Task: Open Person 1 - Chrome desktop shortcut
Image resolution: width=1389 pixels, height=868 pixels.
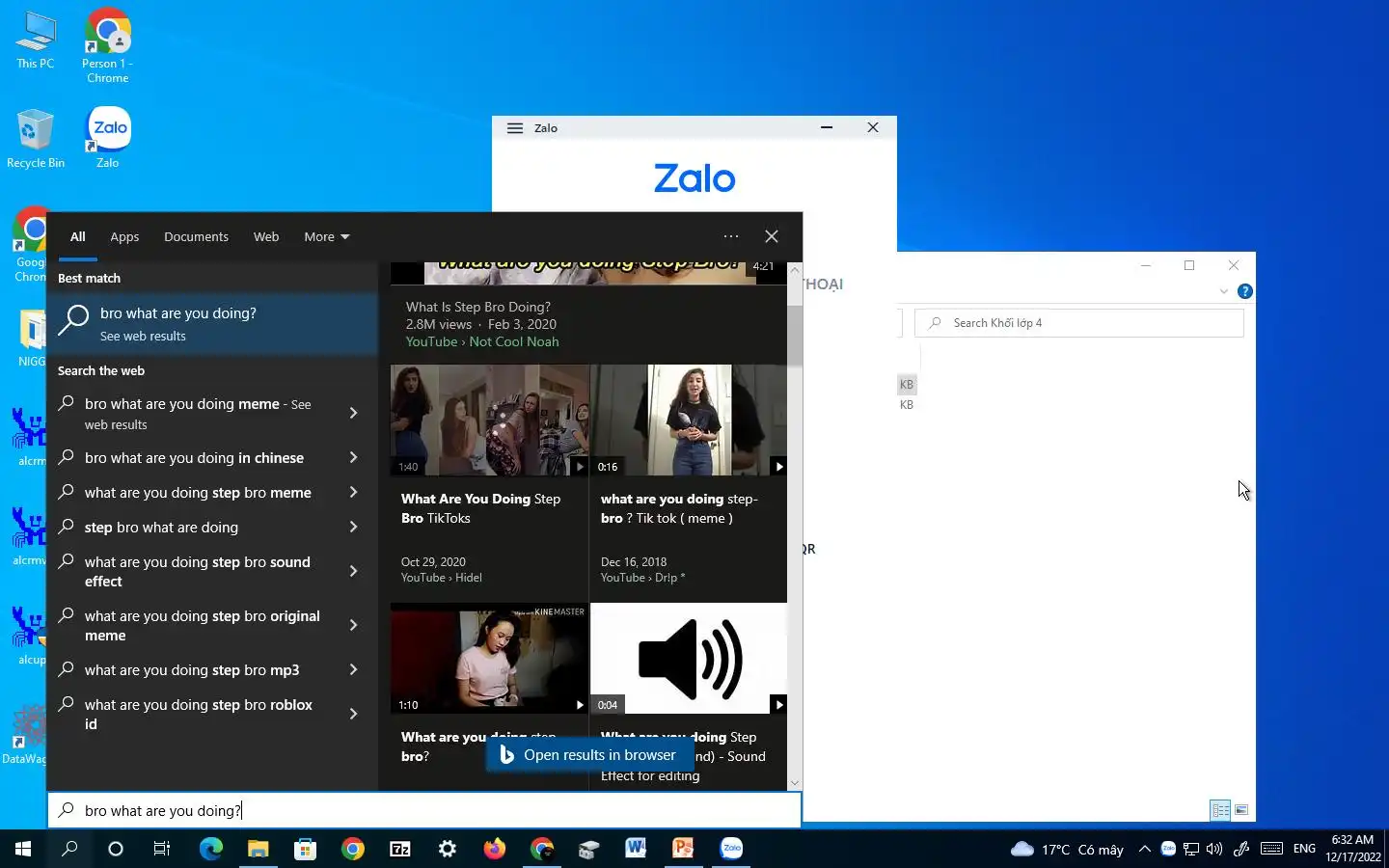Action: click(108, 46)
